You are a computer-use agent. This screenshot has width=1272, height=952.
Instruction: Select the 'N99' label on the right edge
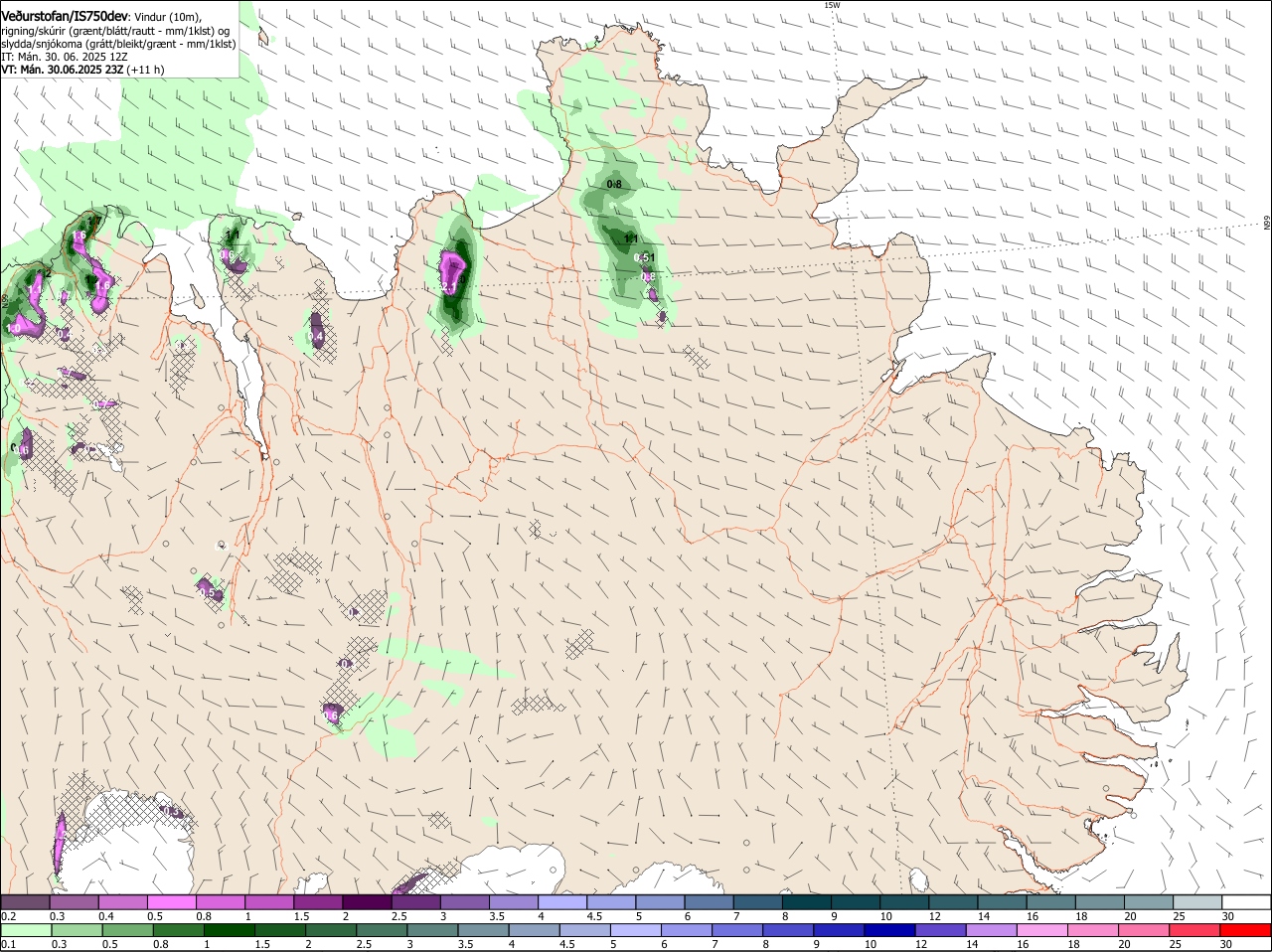[1267, 224]
